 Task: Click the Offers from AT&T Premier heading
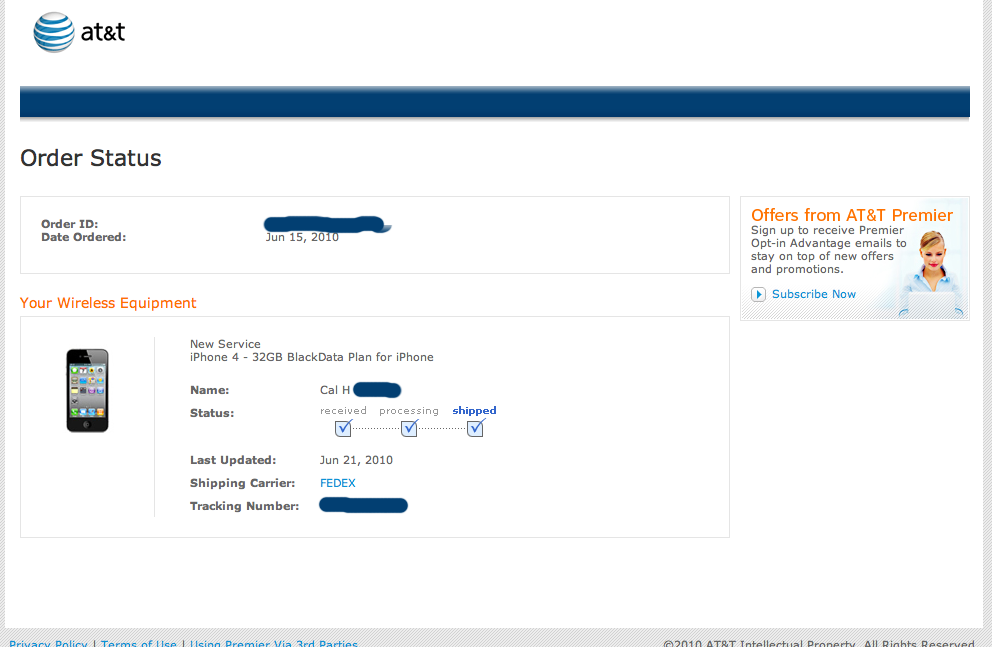852,215
